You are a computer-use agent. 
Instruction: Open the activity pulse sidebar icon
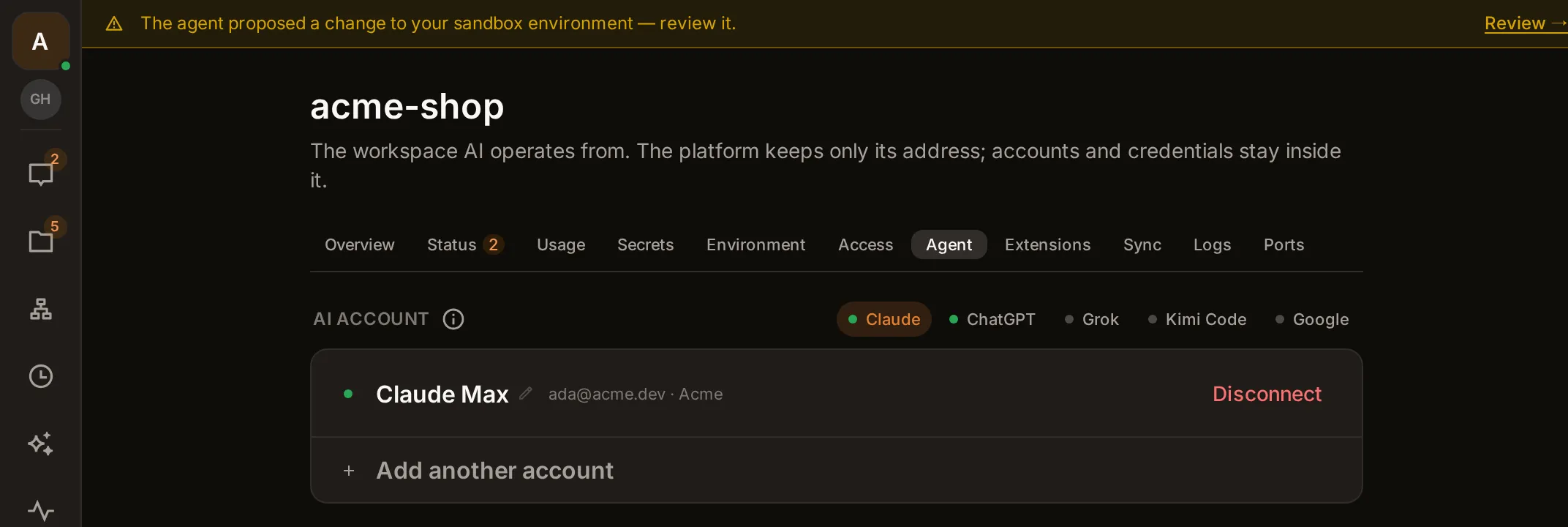click(x=41, y=510)
